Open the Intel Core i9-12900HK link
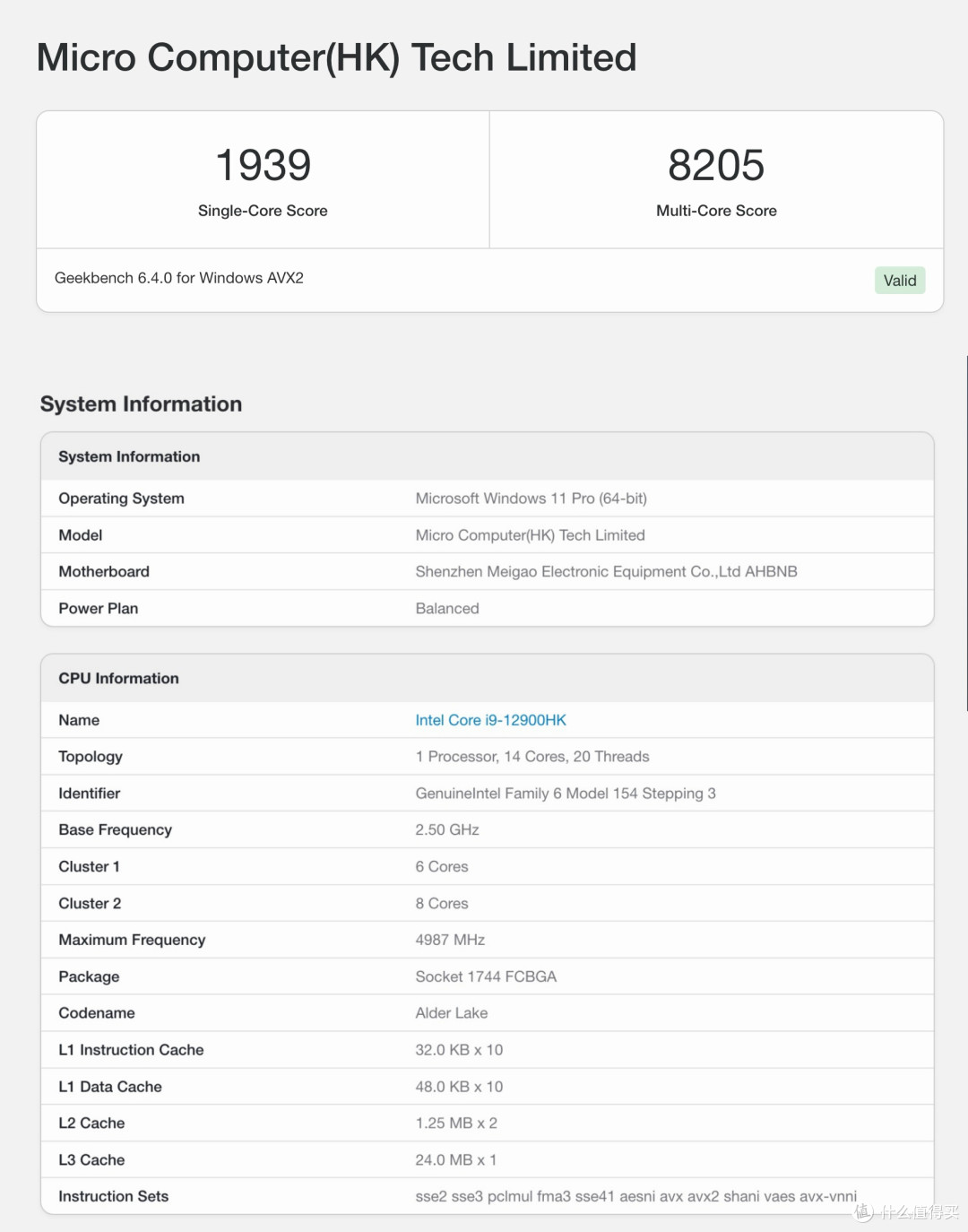Image resolution: width=968 pixels, height=1232 pixels. tap(490, 720)
